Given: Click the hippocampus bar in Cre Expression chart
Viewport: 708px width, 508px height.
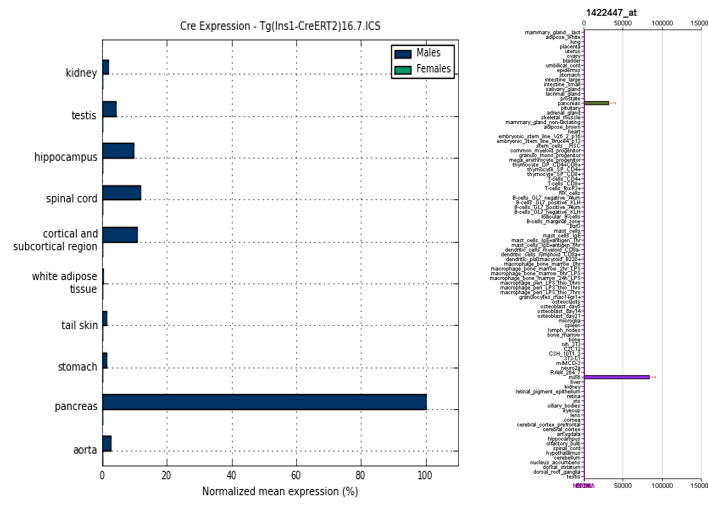Looking at the screenshot, I should pyautogui.click(x=119, y=151).
